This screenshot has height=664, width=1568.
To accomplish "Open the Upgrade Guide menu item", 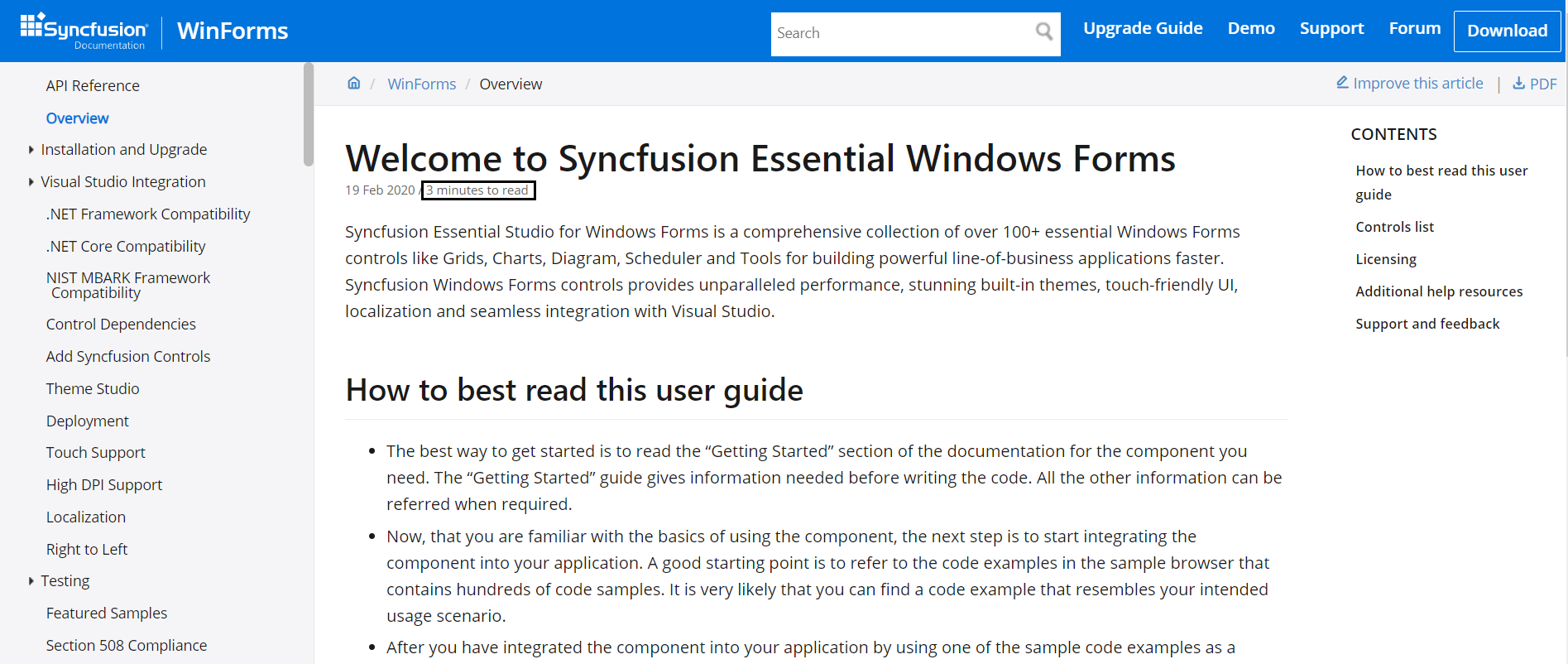I will coord(1143,29).
